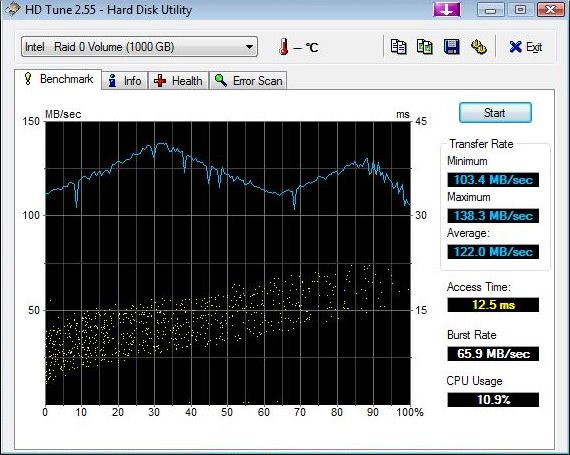The image size is (570, 455).
Task: Click the purple download arrow button
Action: click(x=447, y=10)
